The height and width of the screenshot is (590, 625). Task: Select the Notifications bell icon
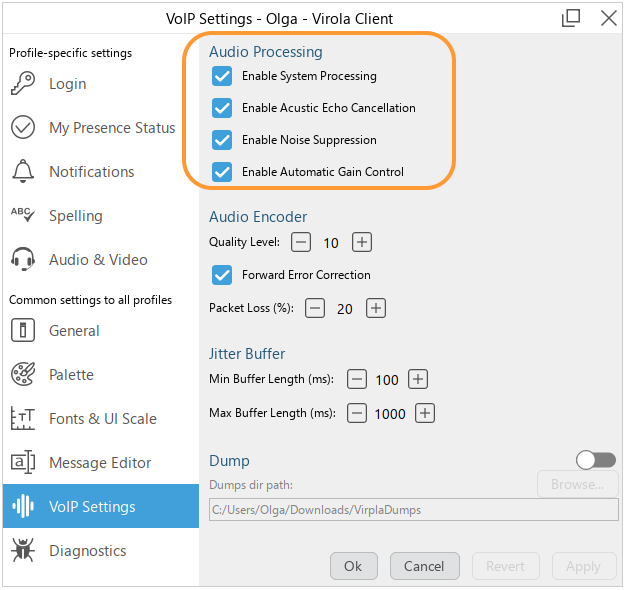tap(23, 172)
